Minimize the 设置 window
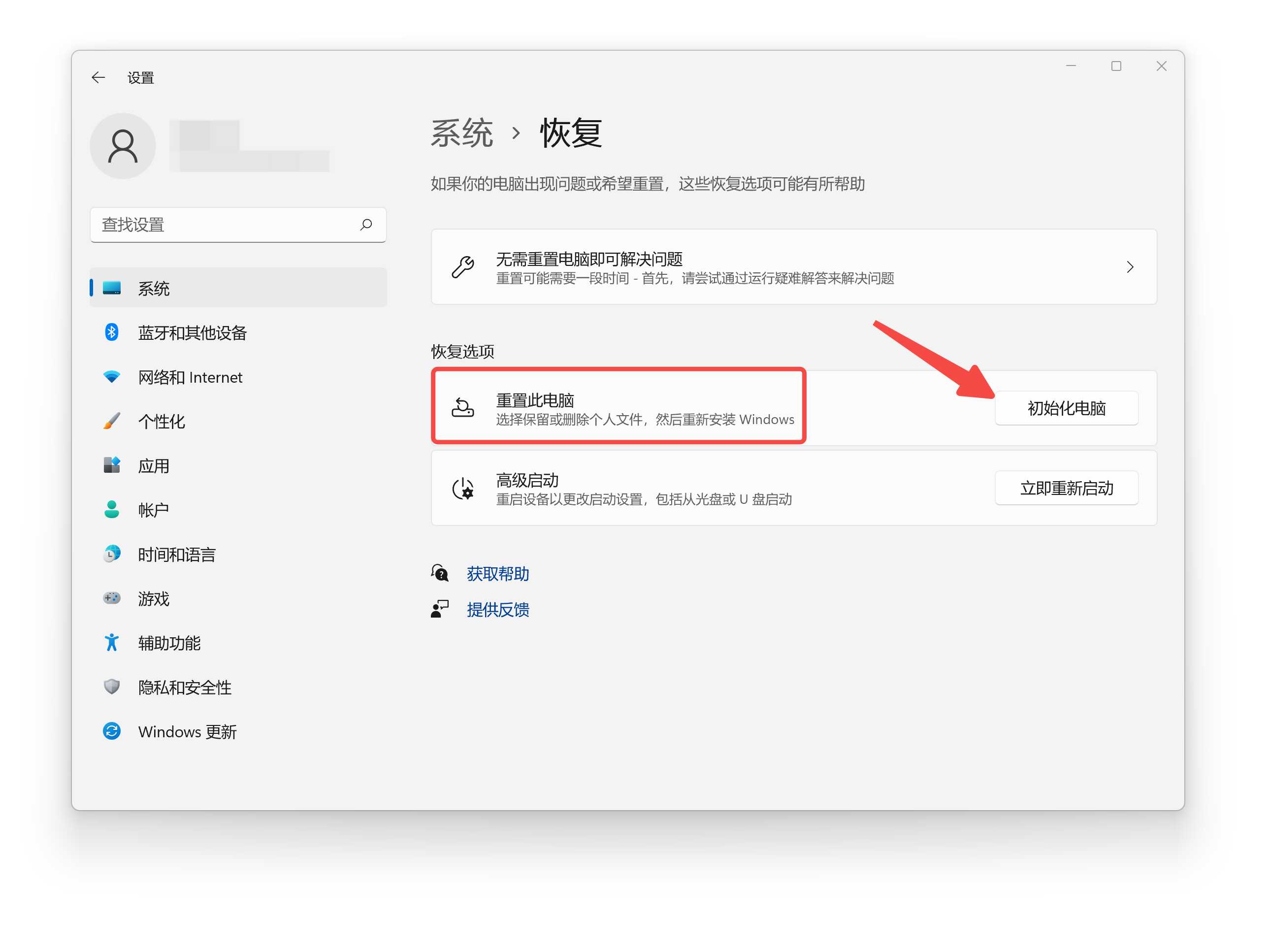The height and width of the screenshot is (952, 1269). [1071, 66]
